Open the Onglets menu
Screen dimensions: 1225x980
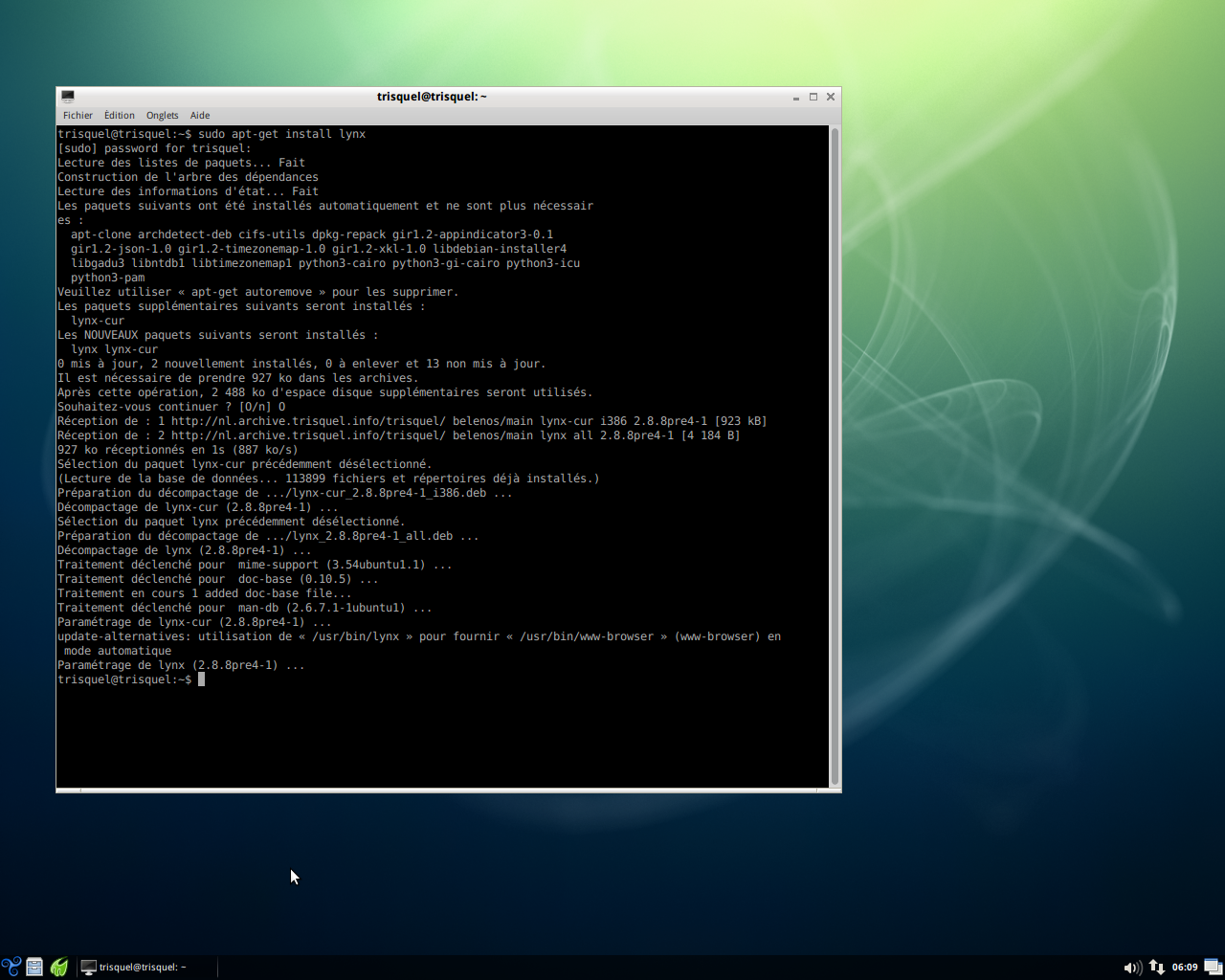point(162,115)
